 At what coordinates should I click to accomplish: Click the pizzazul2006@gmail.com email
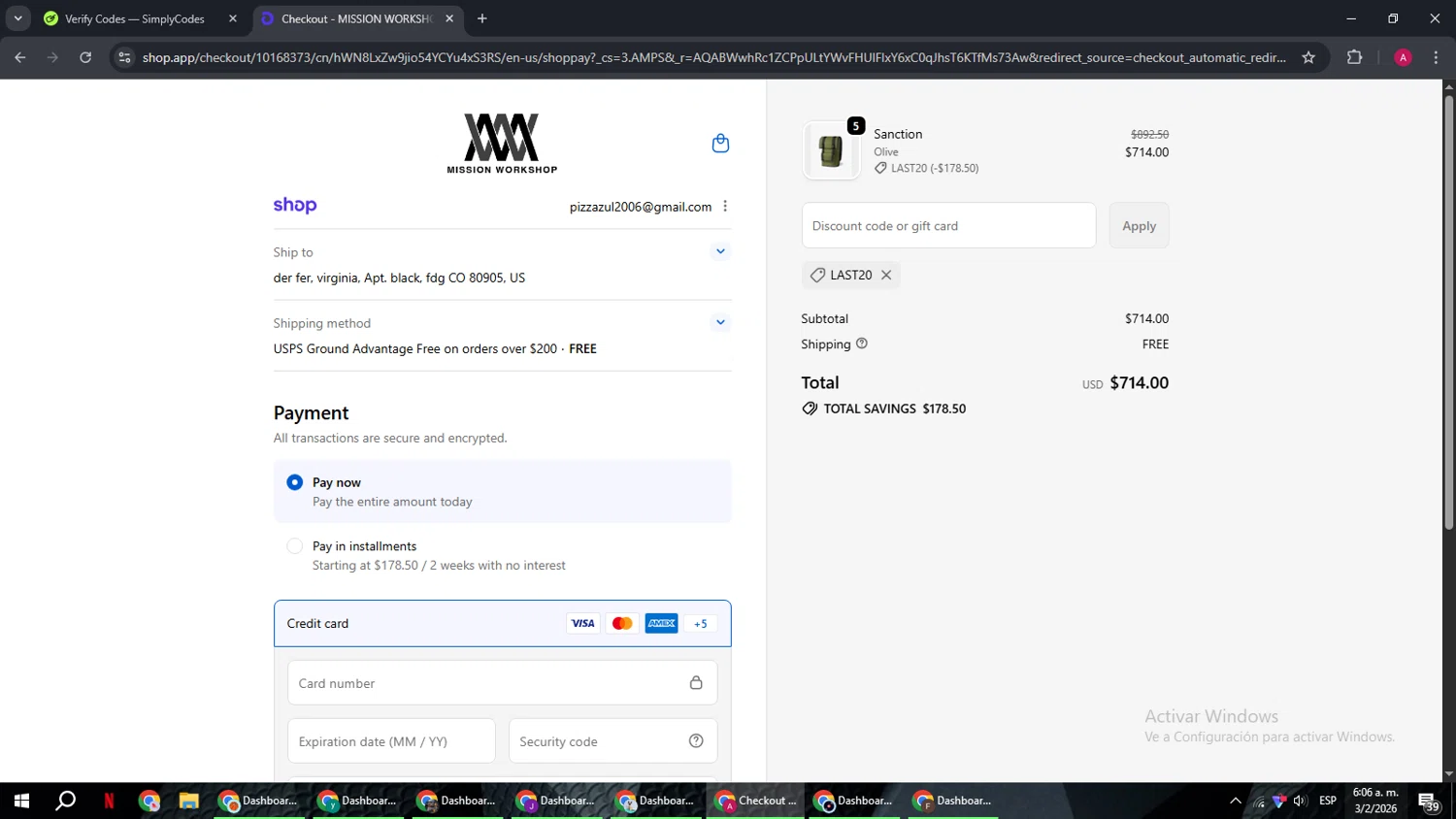point(641,207)
